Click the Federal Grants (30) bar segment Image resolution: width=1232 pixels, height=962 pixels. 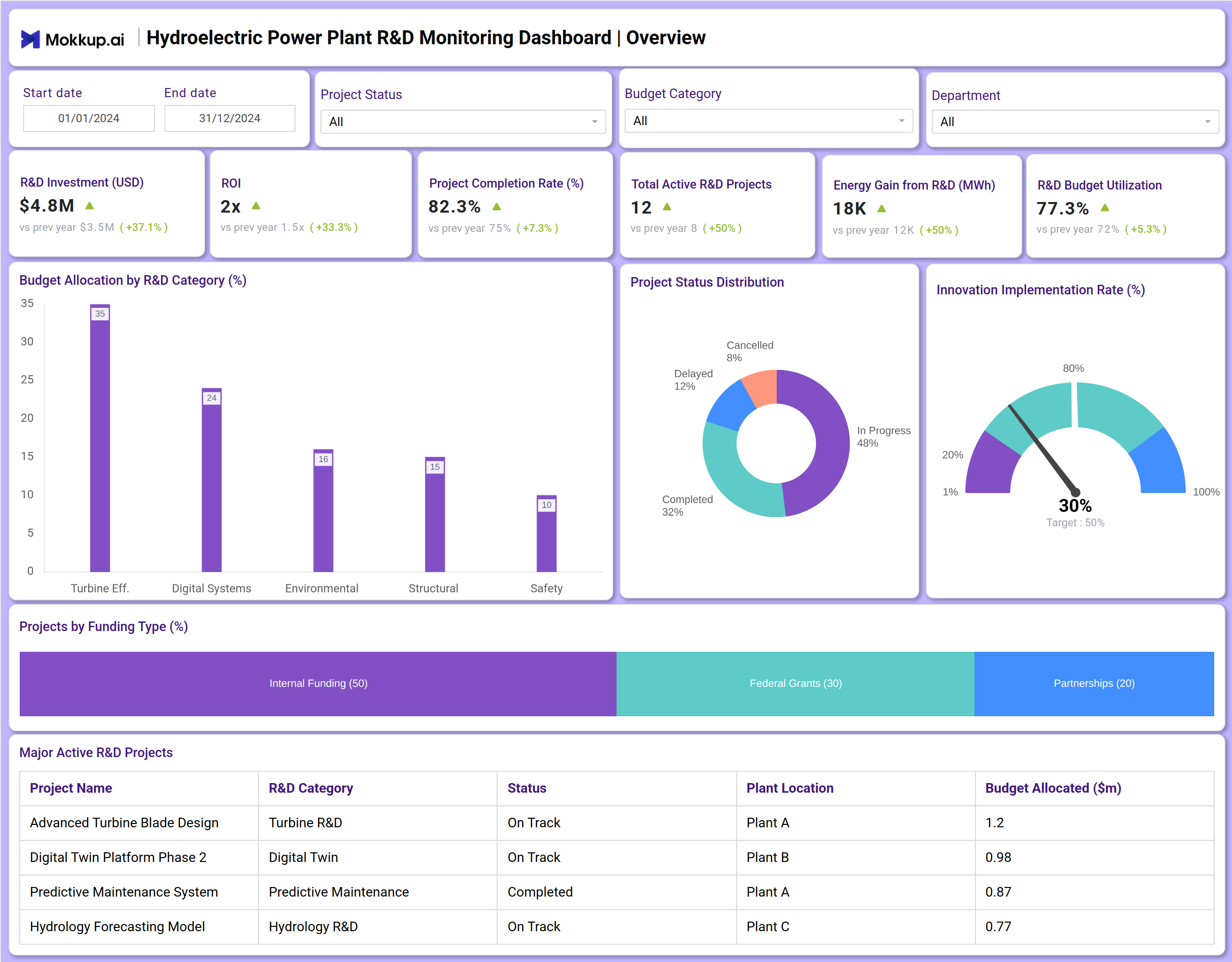(796, 684)
